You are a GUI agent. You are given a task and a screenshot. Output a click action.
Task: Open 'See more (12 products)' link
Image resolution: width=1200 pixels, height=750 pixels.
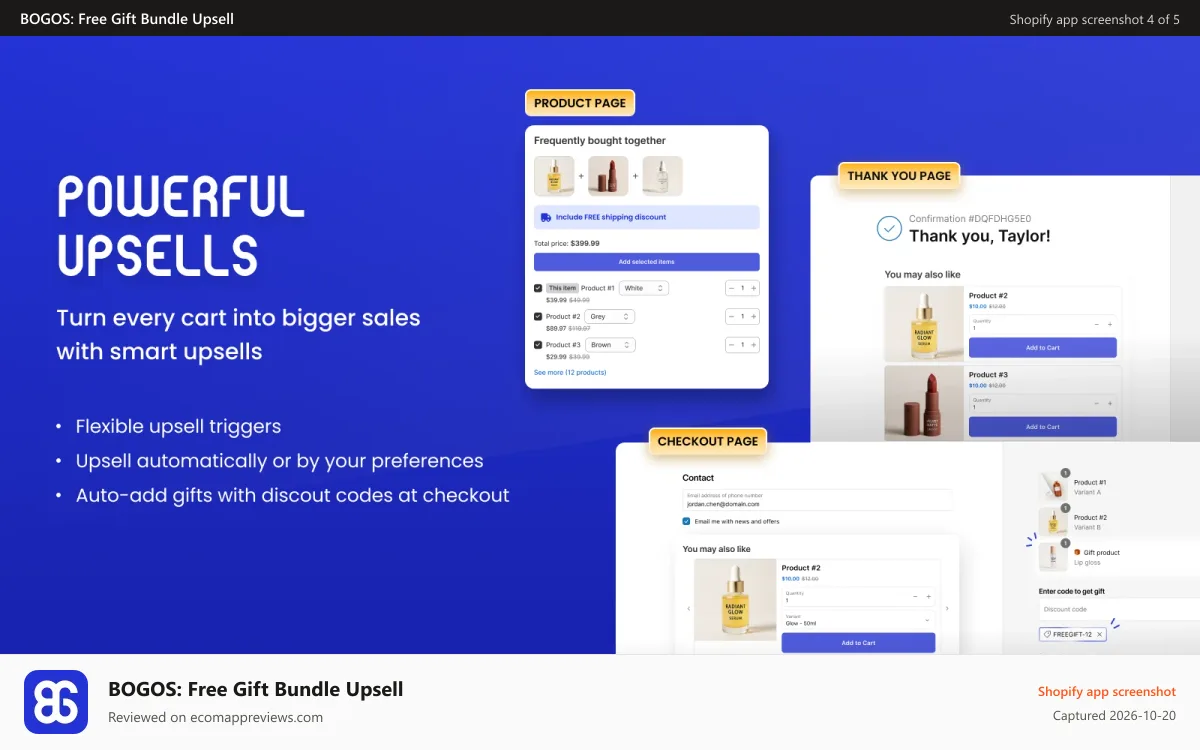pyautogui.click(x=570, y=372)
